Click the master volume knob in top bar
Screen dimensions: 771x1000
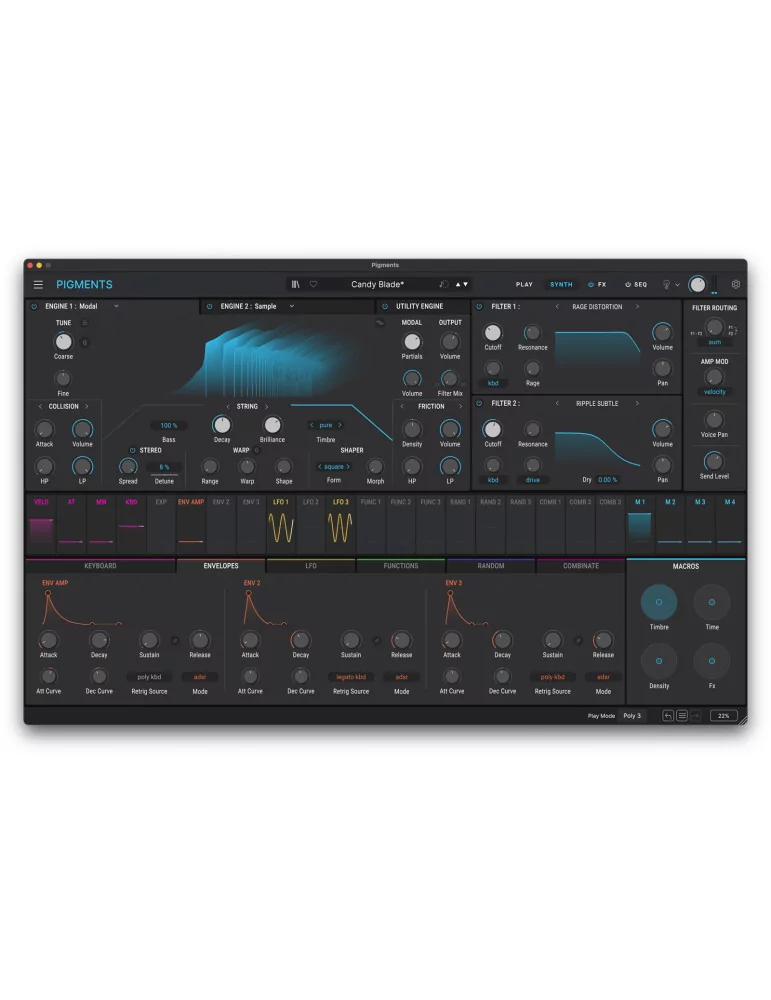[x=697, y=284]
